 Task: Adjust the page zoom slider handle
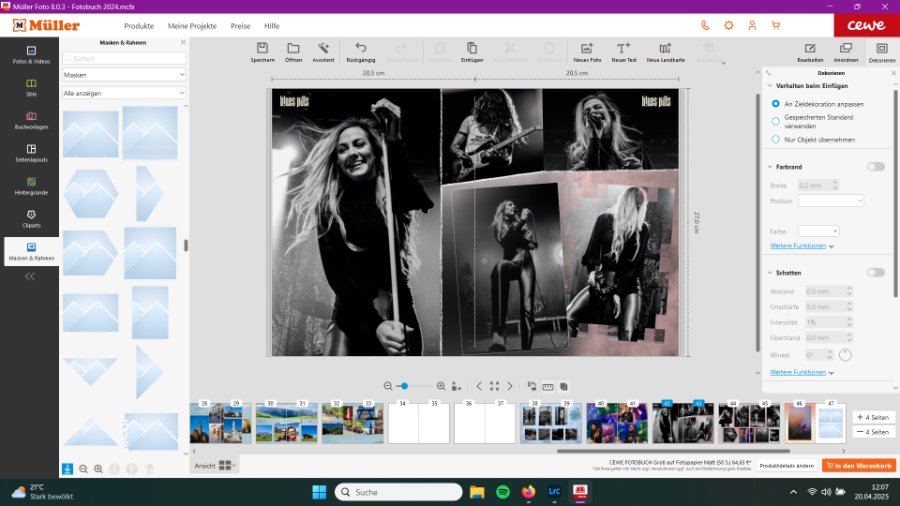pyautogui.click(x=403, y=386)
